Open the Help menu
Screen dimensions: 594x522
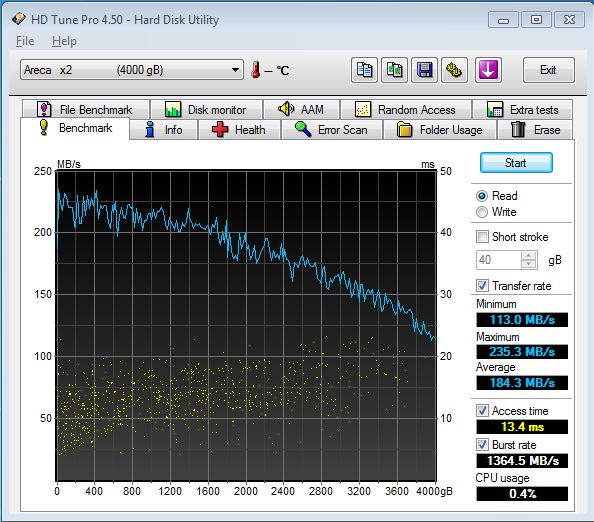pyautogui.click(x=64, y=41)
